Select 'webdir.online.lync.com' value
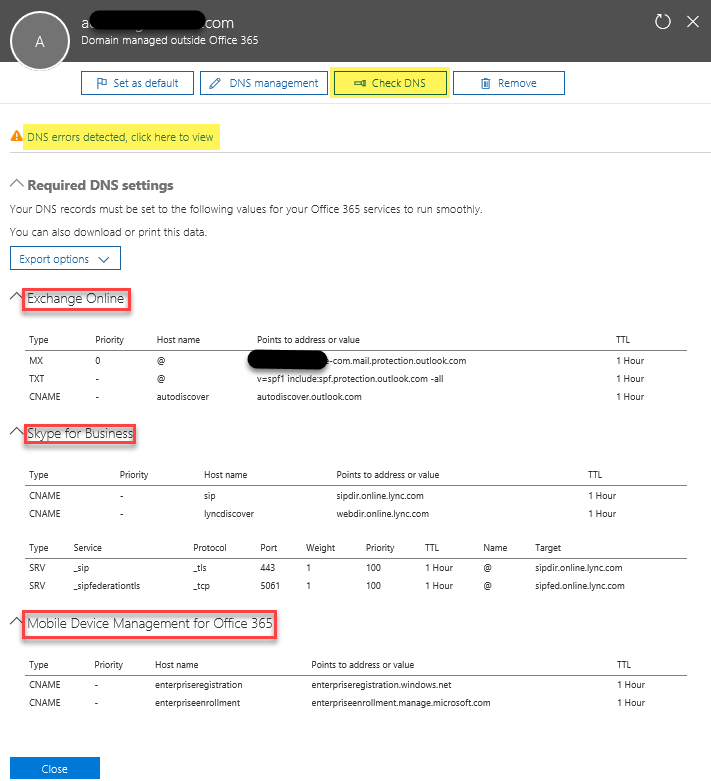This screenshot has width=711, height=781. tap(382, 514)
